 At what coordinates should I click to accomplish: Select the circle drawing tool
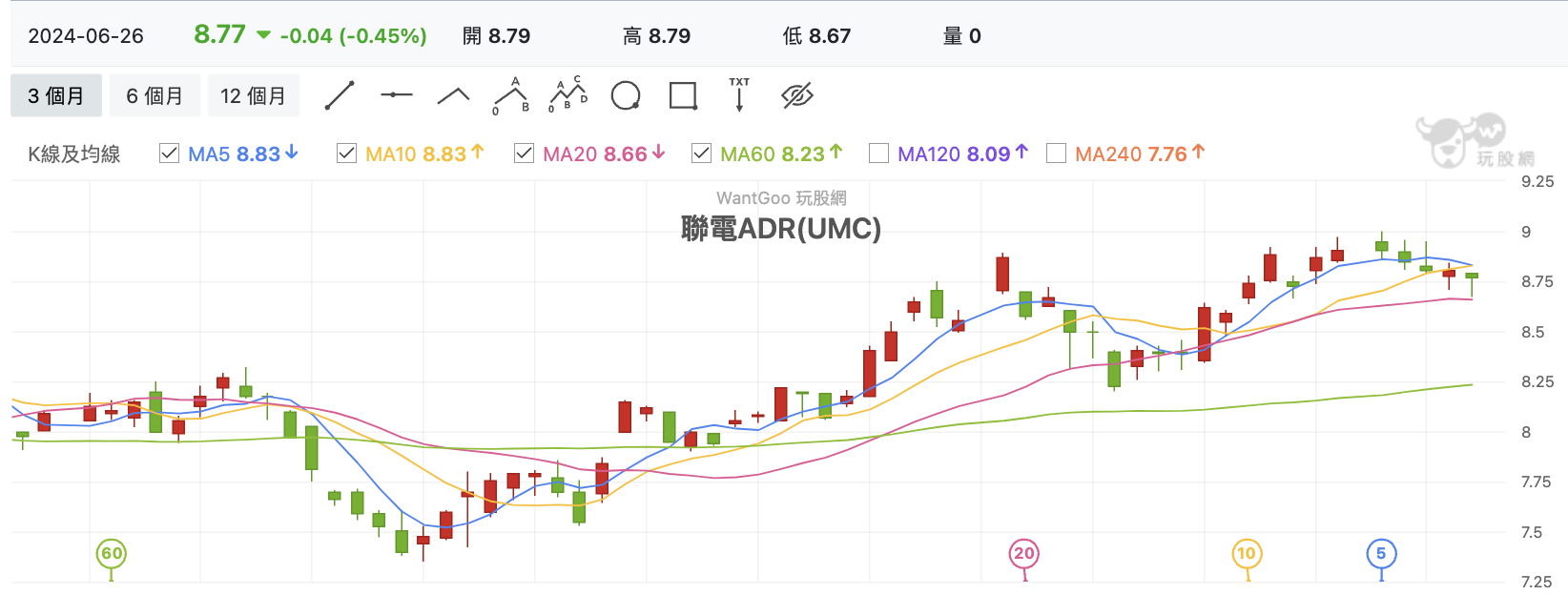point(626,95)
